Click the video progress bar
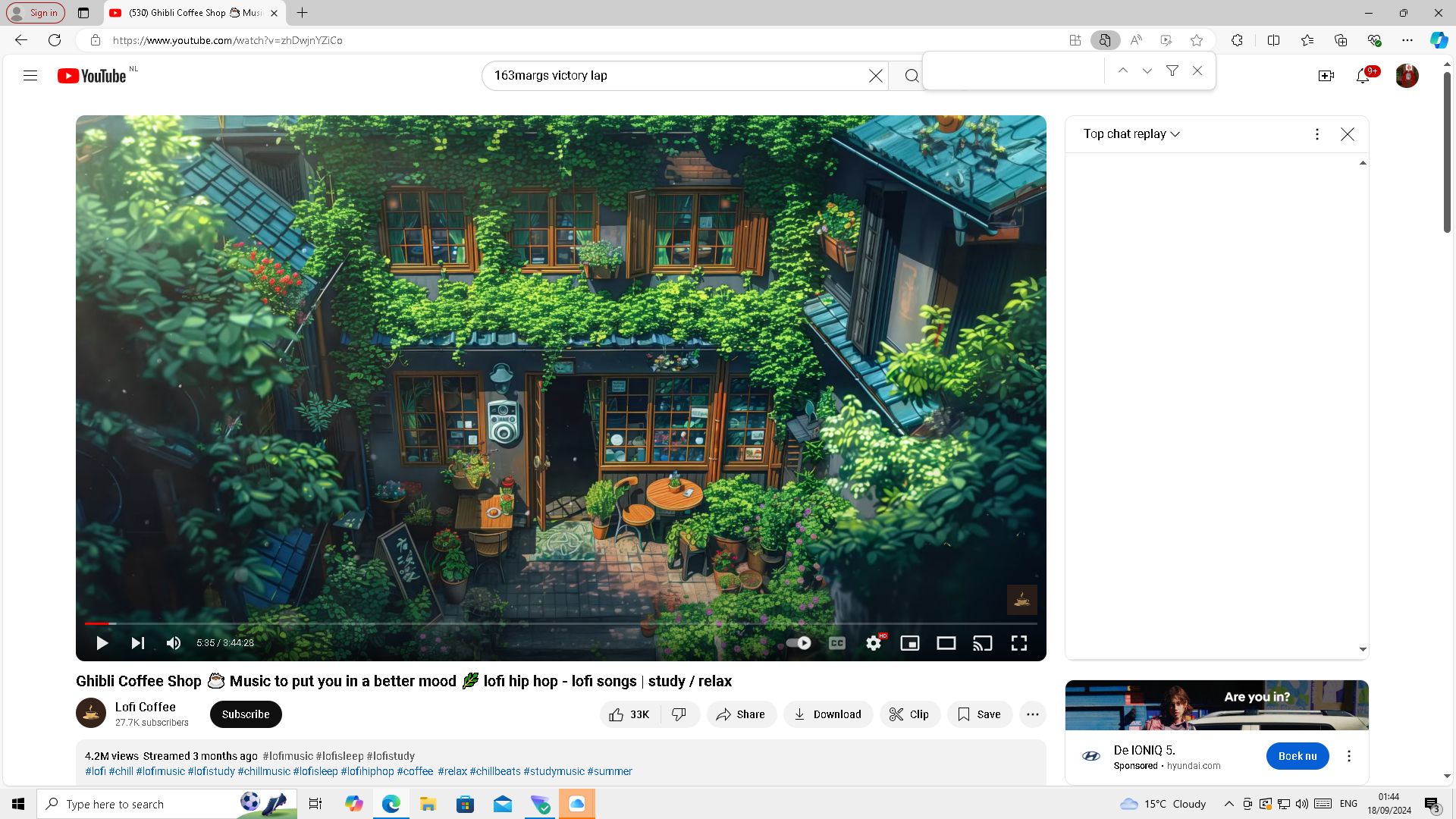 pos(561,623)
